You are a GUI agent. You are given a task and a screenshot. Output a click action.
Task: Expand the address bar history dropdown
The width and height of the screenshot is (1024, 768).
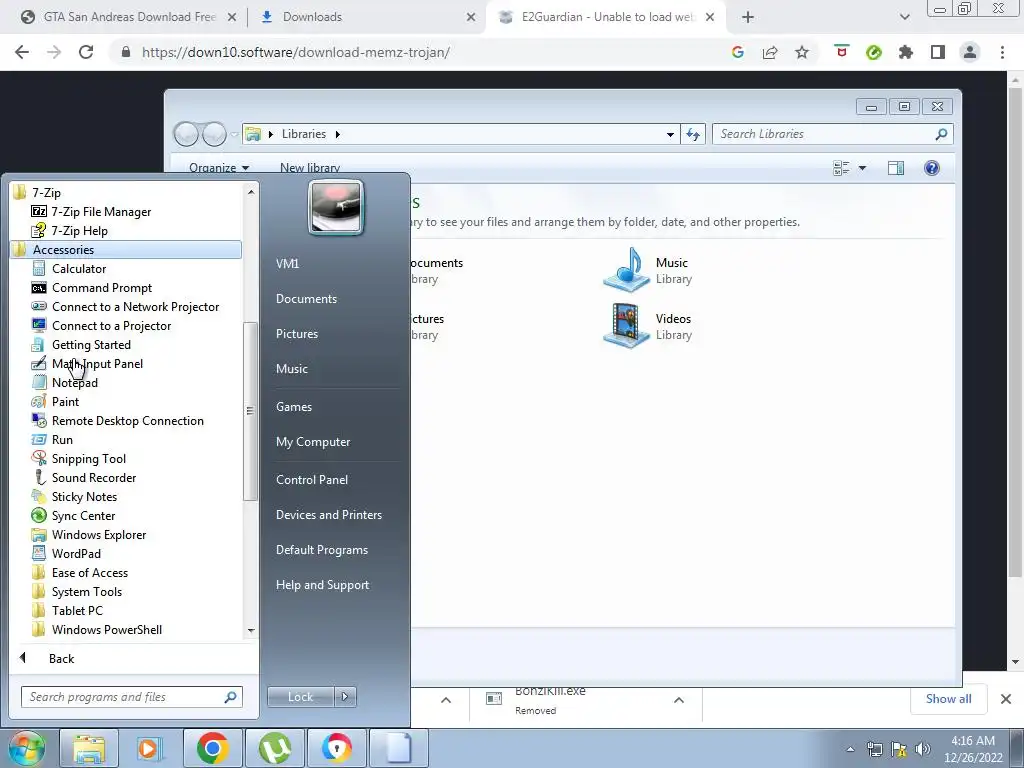[x=670, y=135]
